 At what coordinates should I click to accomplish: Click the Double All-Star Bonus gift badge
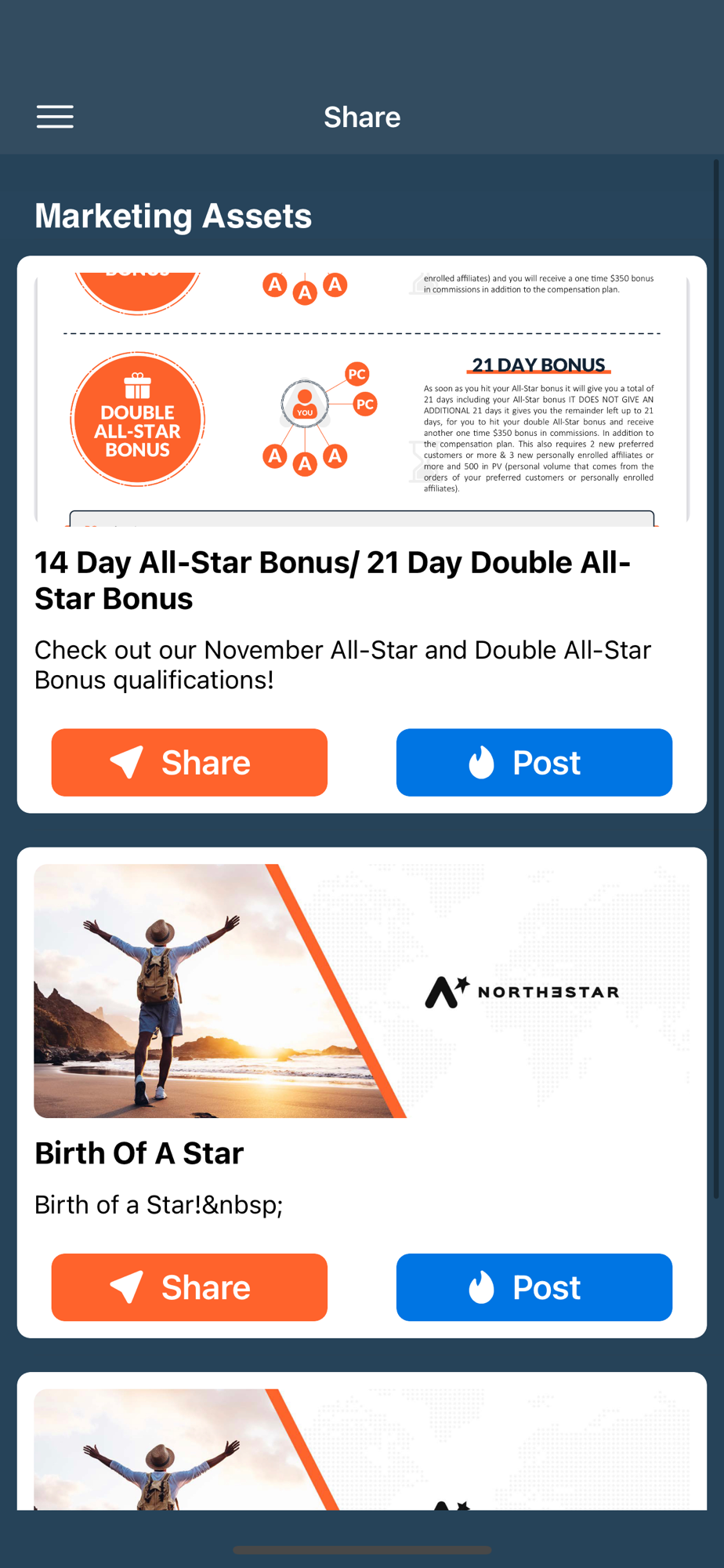coord(138,419)
